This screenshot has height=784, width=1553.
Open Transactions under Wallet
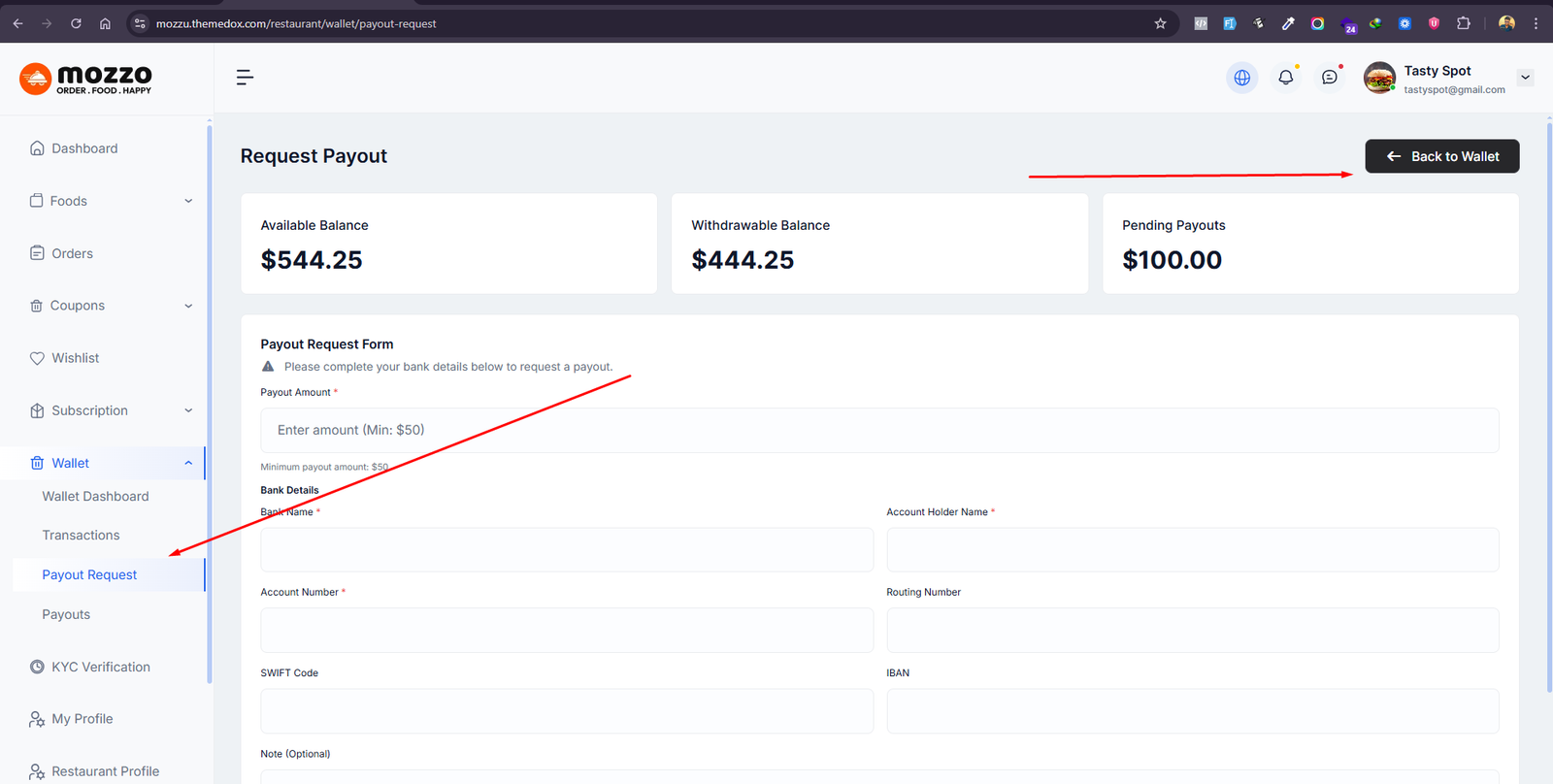(81, 536)
